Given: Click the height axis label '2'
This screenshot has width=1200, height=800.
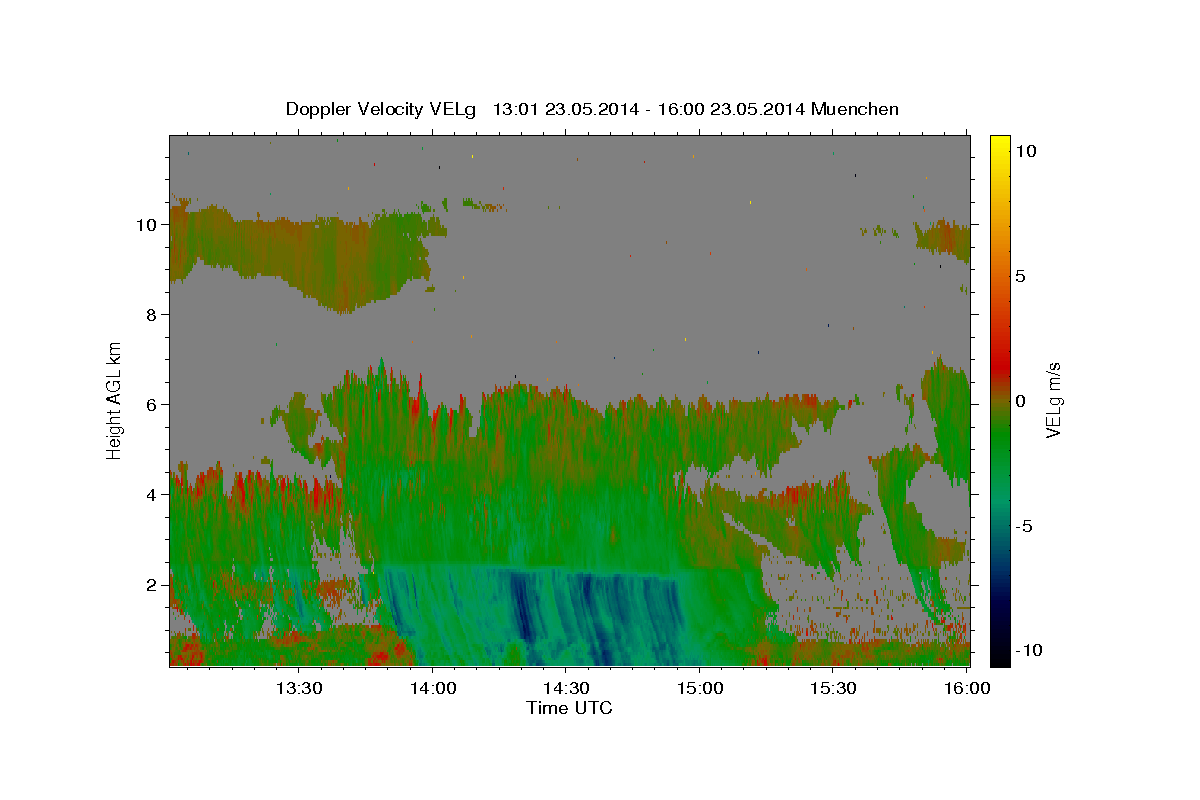Looking at the screenshot, I should coord(152,584).
